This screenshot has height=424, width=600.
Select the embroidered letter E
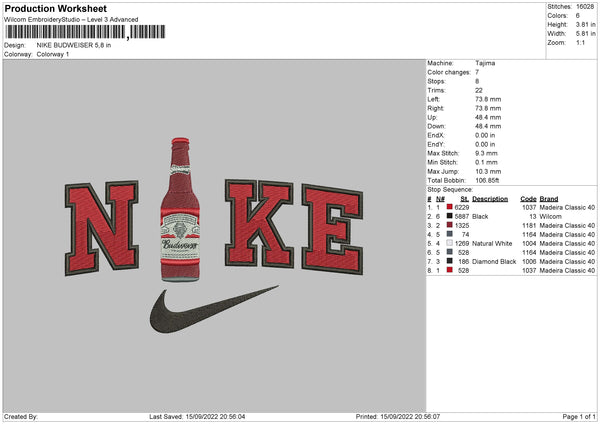tap(332, 229)
